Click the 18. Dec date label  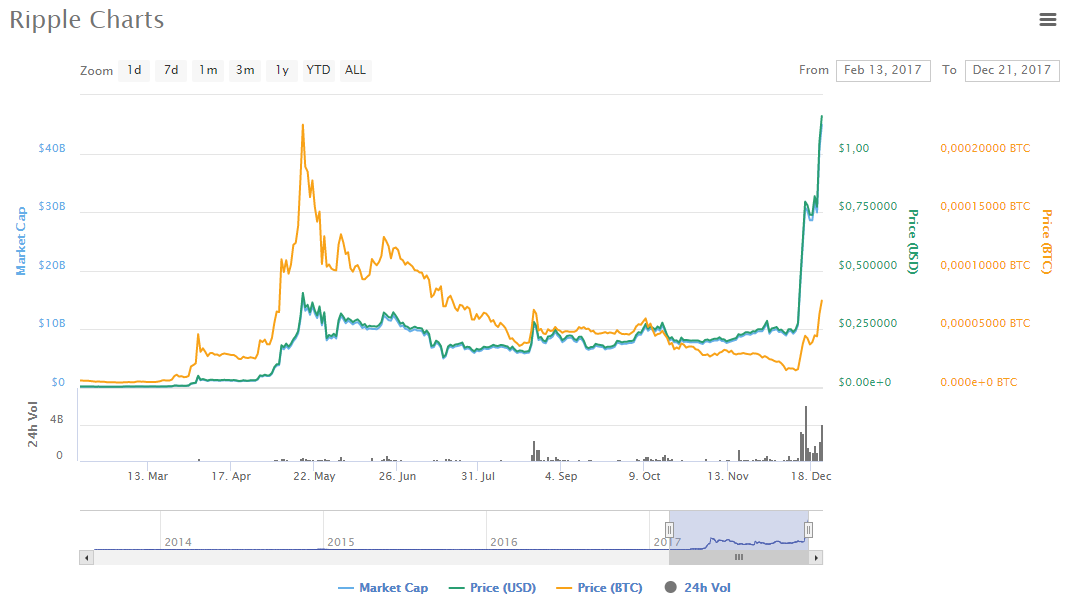(811, 476)
